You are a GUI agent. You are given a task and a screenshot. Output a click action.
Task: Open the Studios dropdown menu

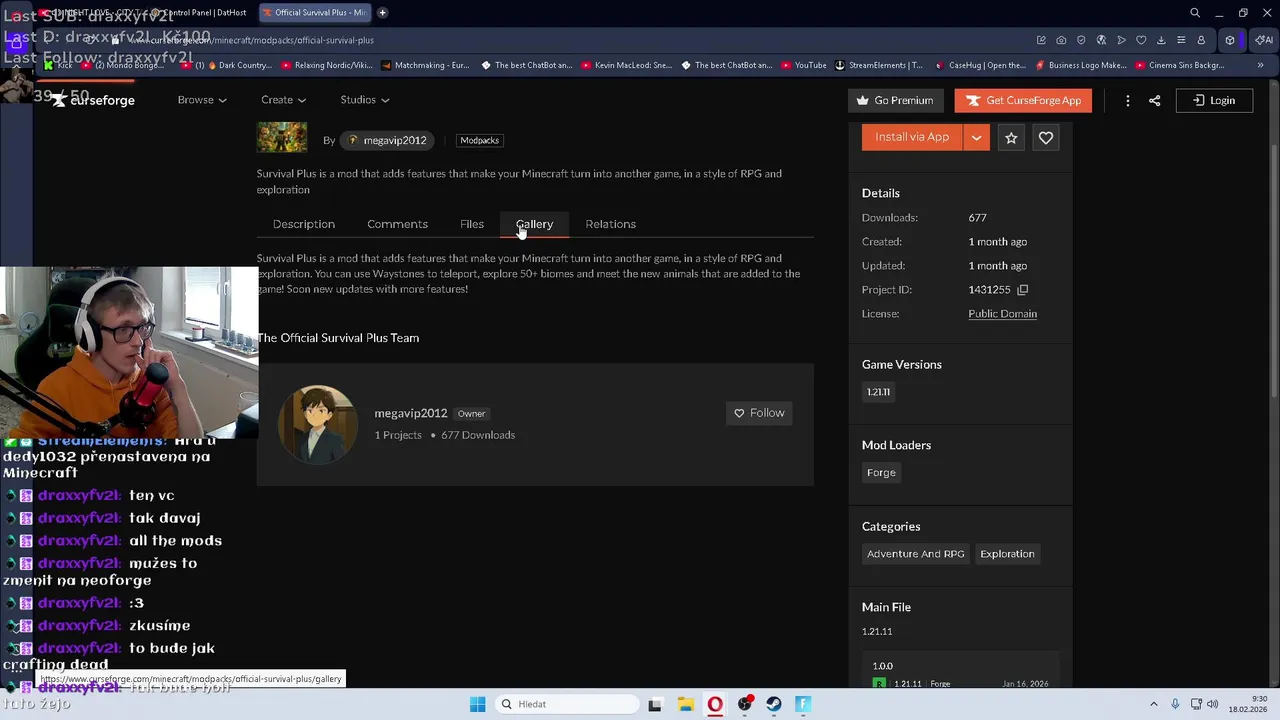(364, 100)
